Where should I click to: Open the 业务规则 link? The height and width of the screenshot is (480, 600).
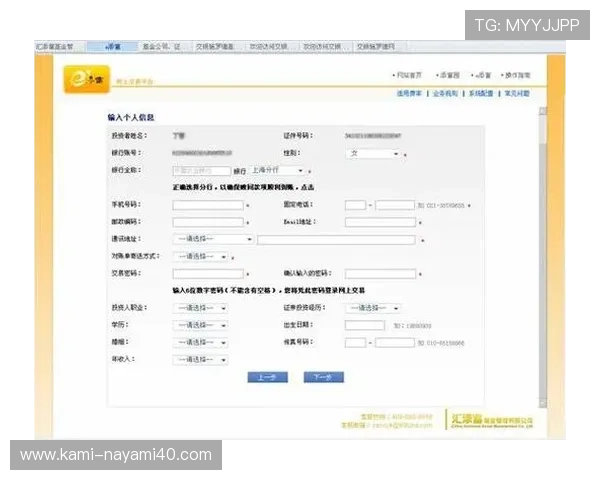[445, 93]
